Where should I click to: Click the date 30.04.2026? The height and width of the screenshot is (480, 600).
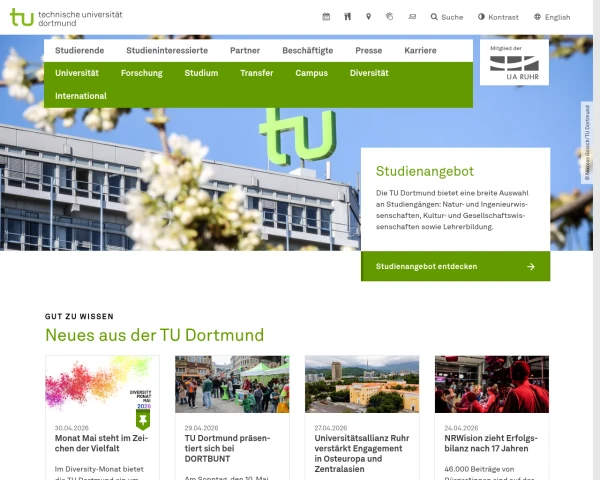point(72,428)
